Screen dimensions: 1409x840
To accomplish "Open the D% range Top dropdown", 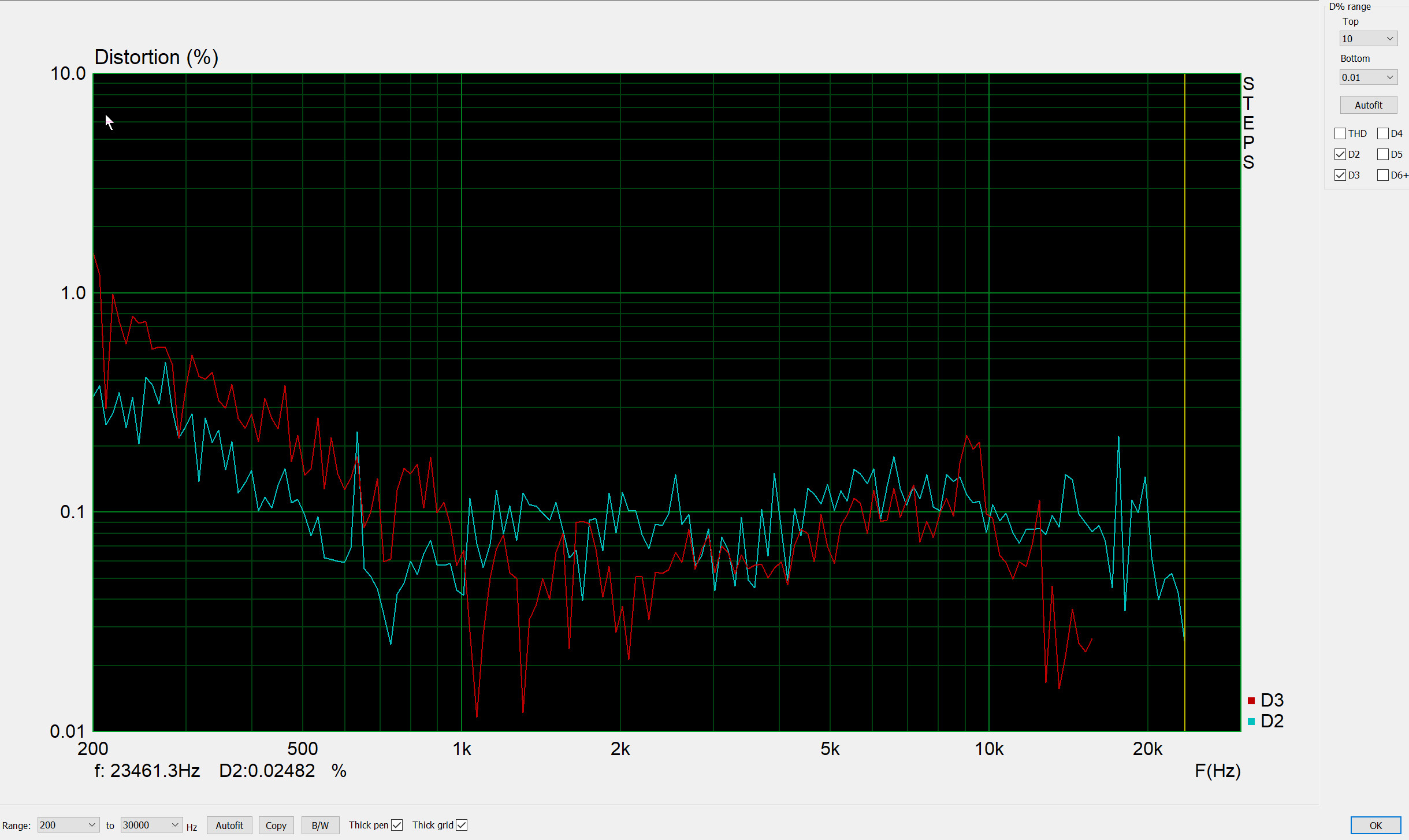I will tap(1368, 39).
